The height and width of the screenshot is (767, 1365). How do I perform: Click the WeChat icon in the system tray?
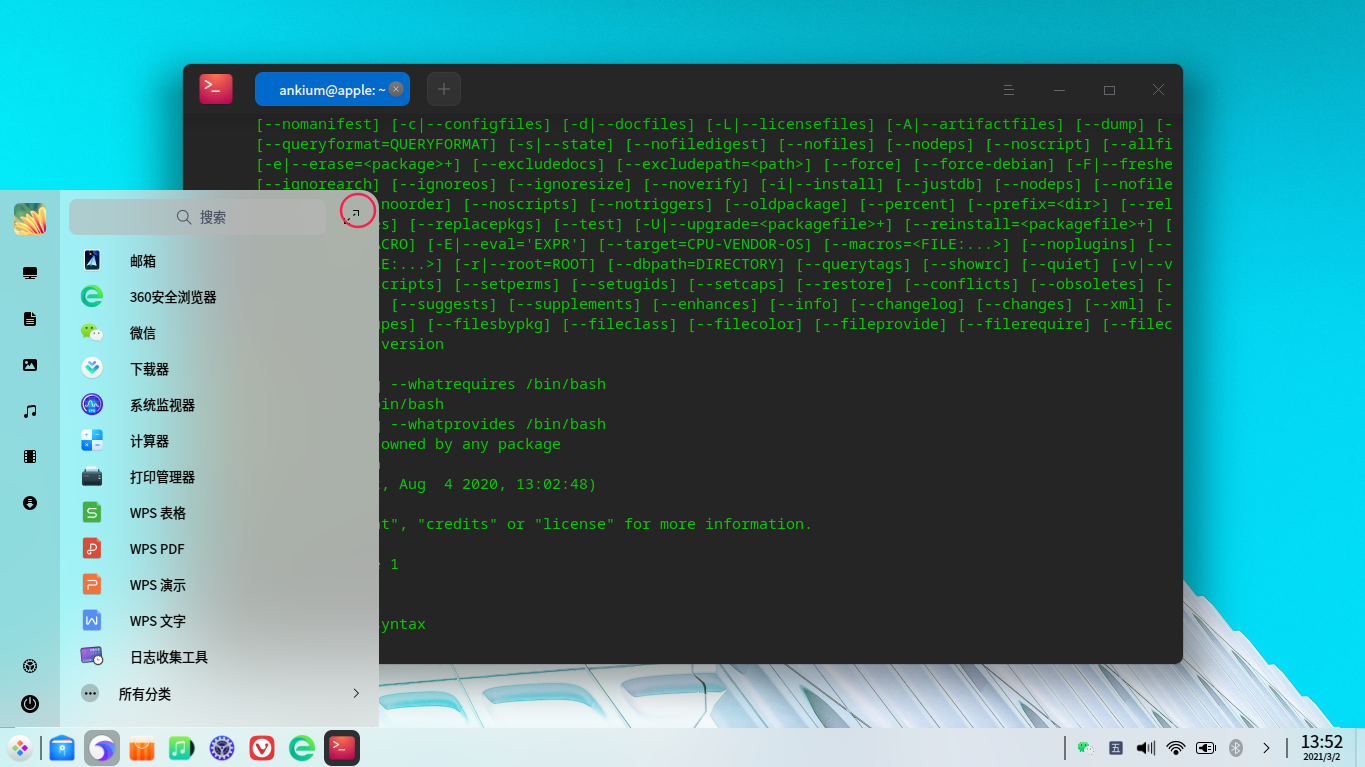pyautogui.click(x=1085, y=747)
